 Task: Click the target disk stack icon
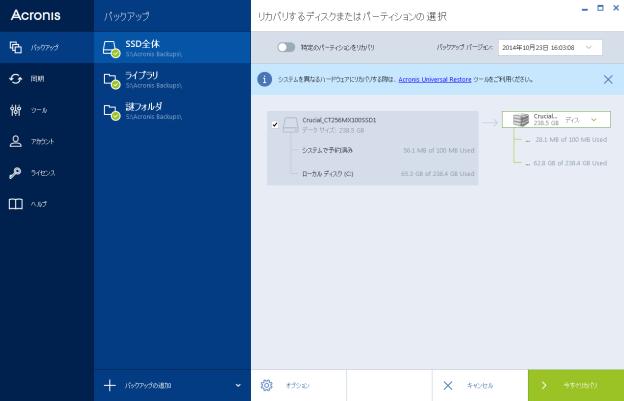point(521,119)
